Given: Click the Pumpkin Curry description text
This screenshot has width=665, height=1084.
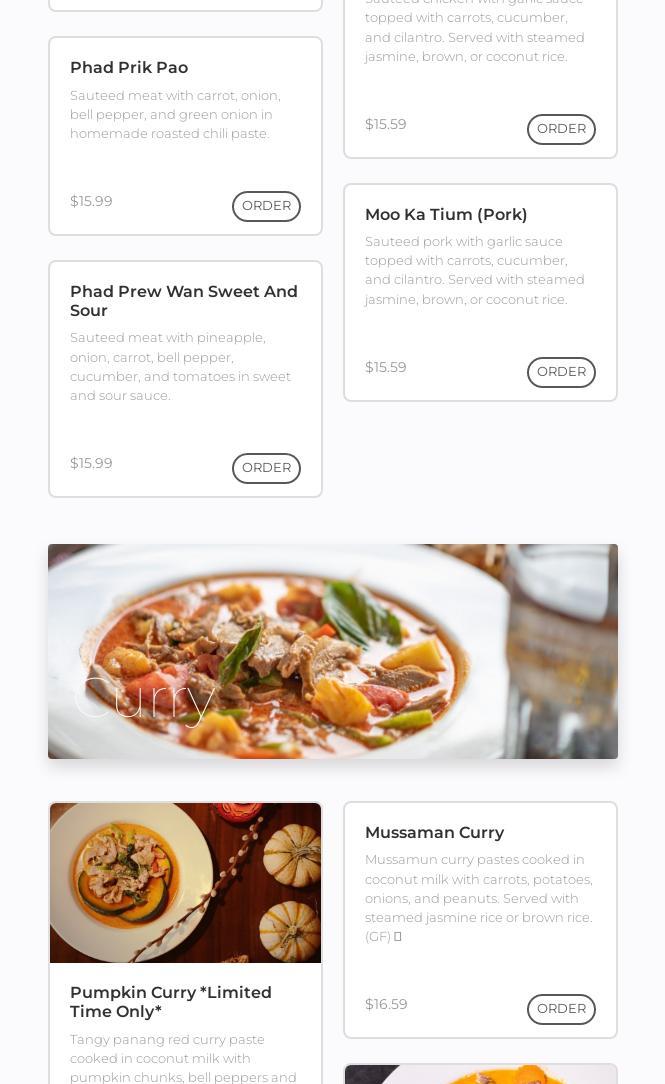Looking at the screenshot, I should pos(183,1058).
